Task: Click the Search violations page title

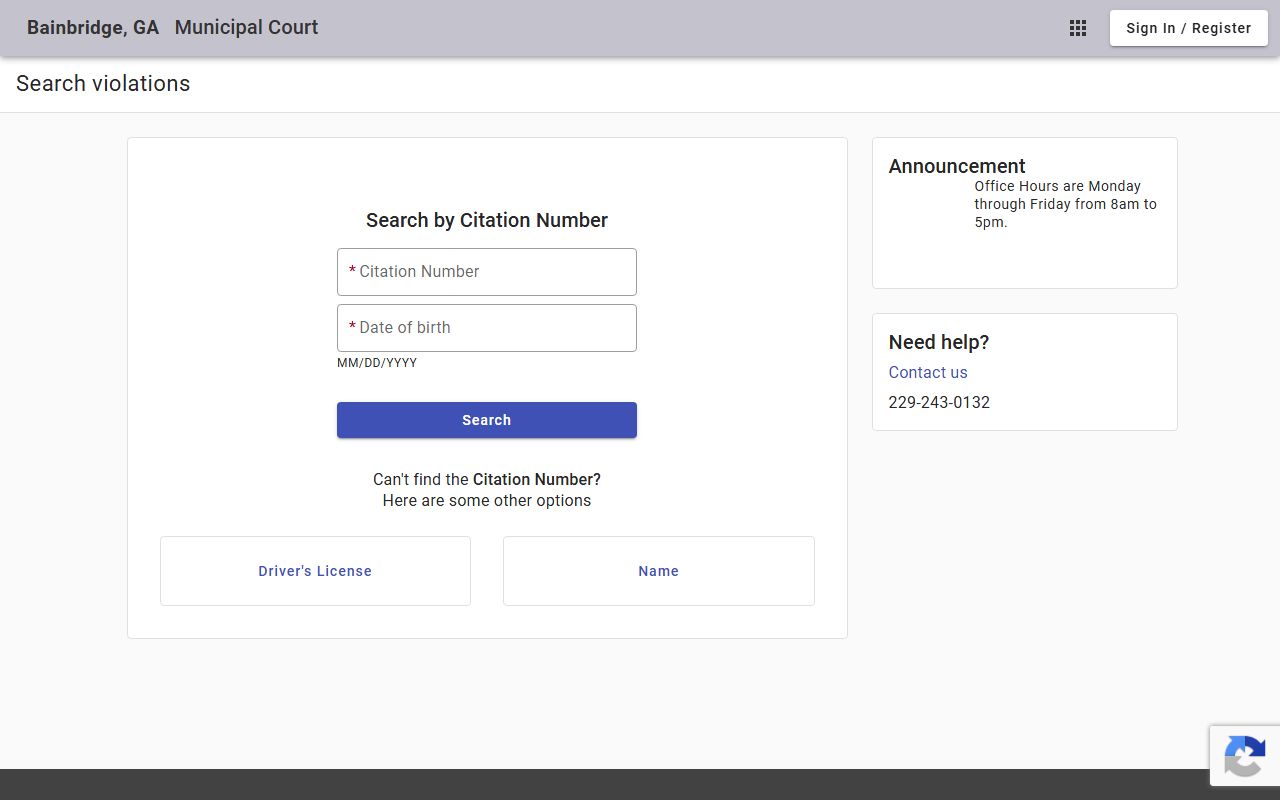Action: tap(103, 84)
